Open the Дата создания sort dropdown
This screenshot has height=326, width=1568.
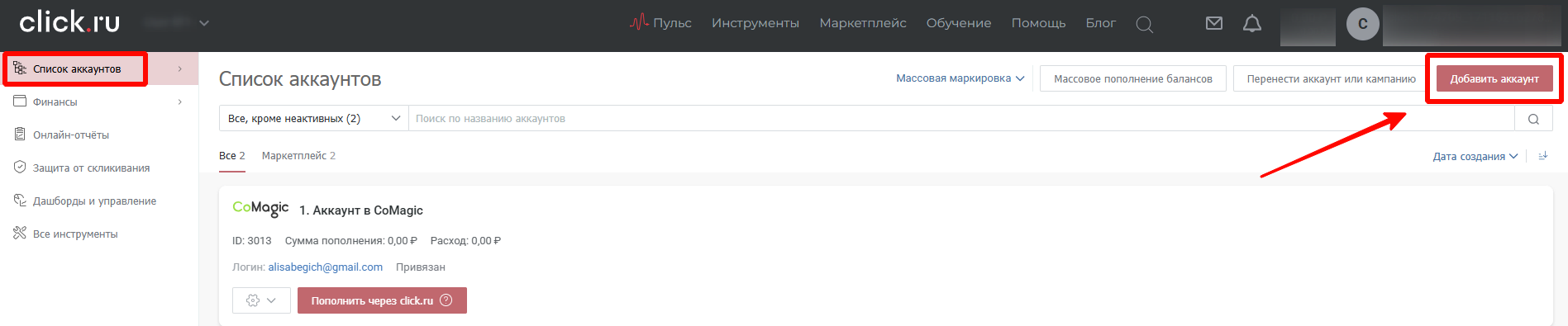1475,156
